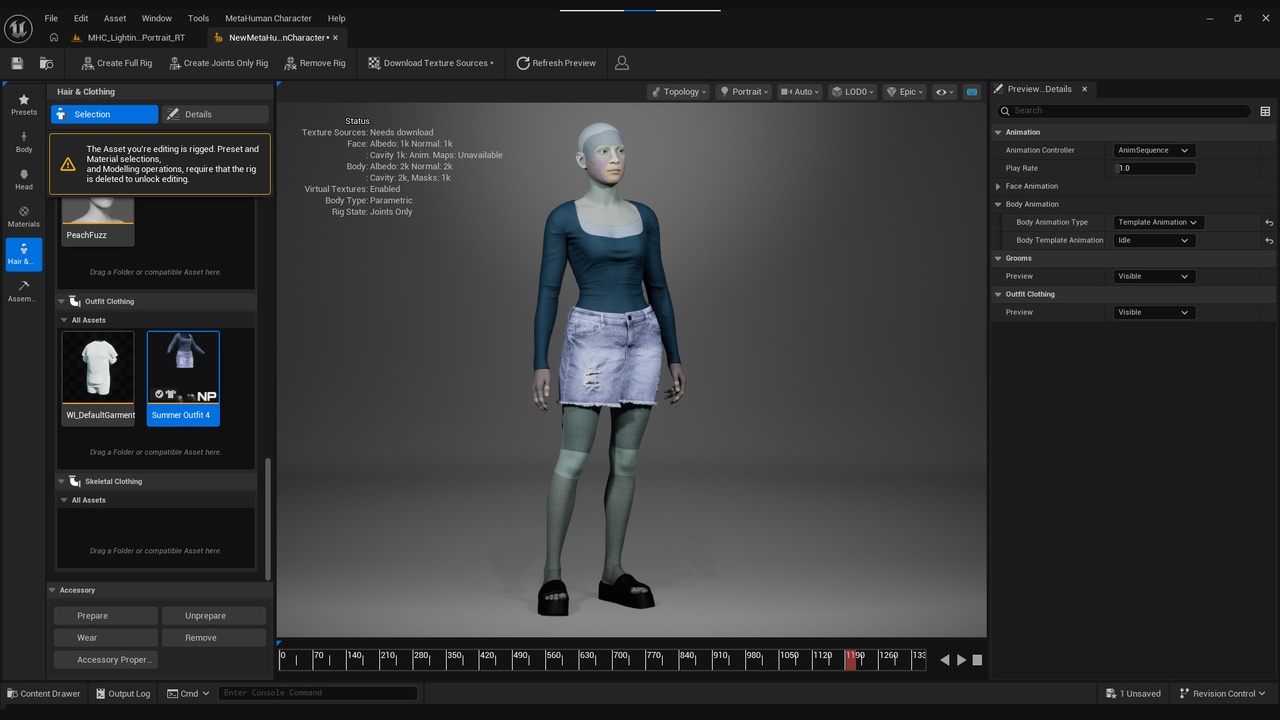Select the Hair & Clothing sidebar section

[x=24, y=254]
